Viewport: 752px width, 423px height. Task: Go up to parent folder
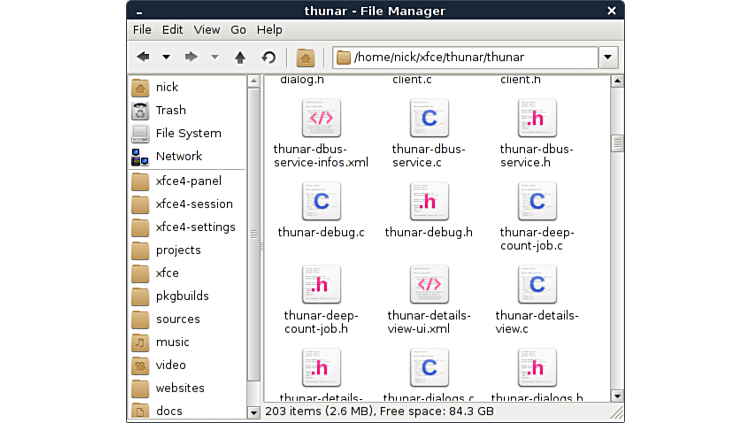point(240,57)
